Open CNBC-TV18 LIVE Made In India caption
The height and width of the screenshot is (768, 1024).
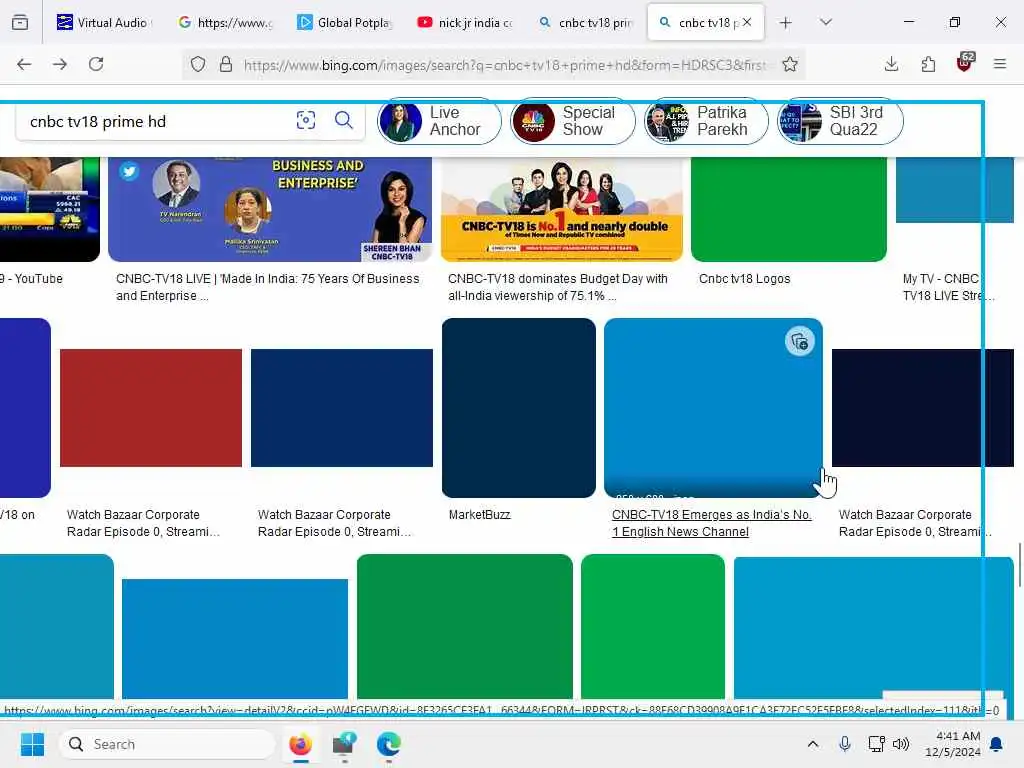(x=268, y=287)
